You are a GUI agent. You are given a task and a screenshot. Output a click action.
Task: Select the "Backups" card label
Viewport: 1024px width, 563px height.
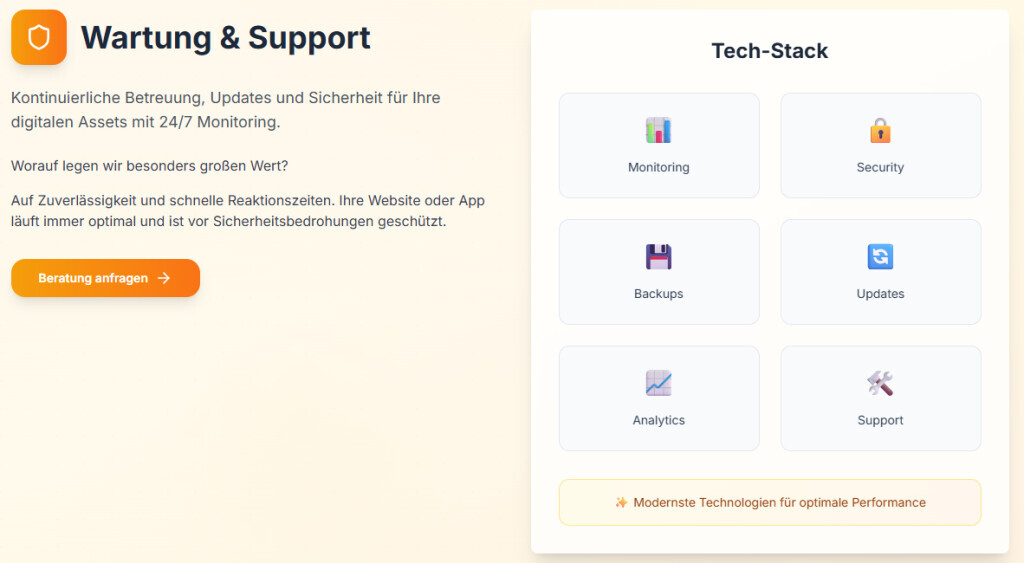tap(659, 294)
